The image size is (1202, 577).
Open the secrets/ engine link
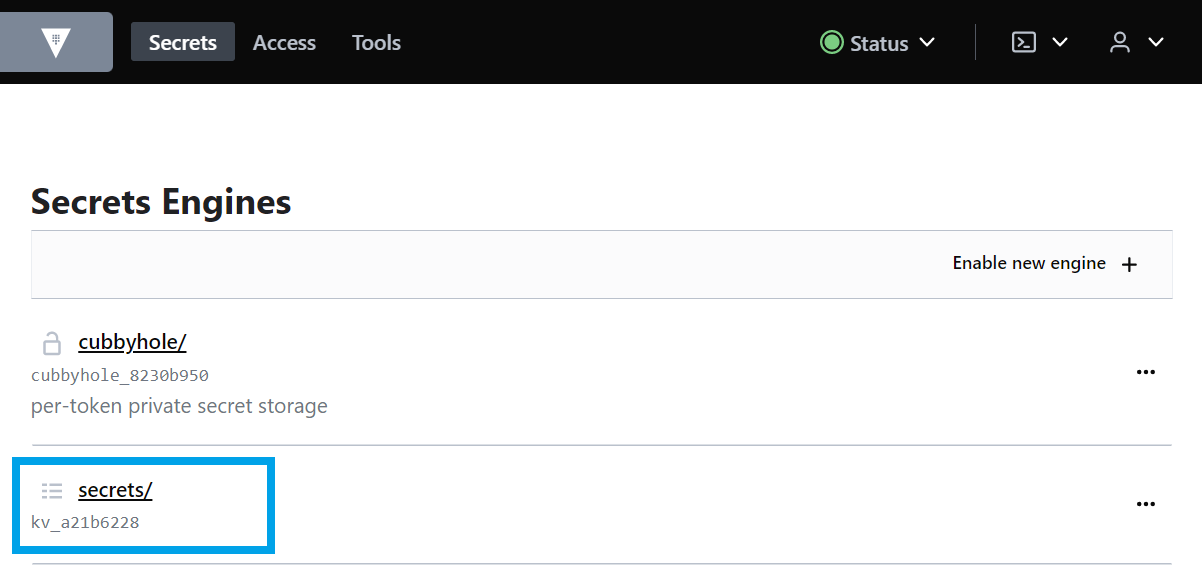[115, 490]
